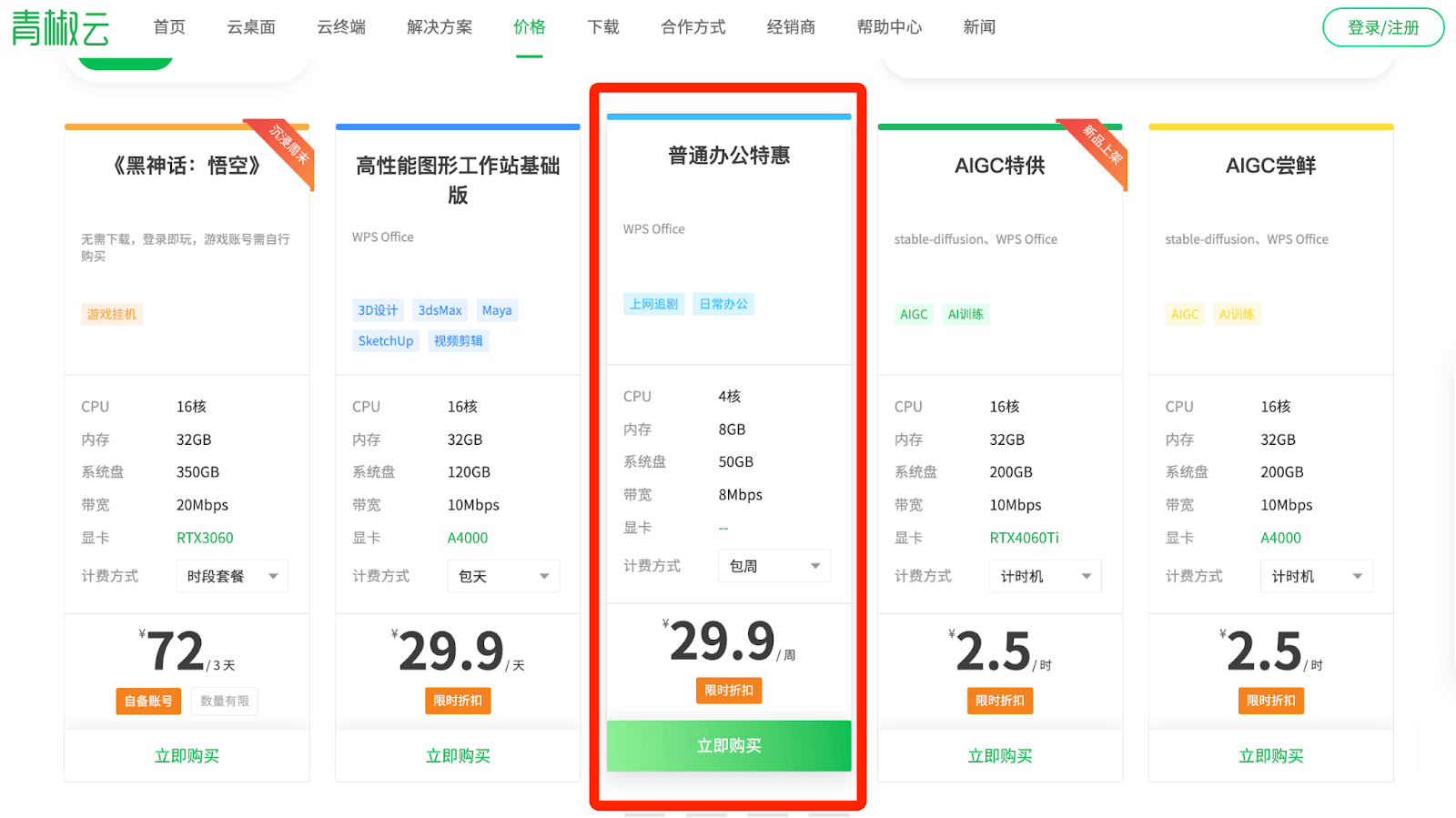This screenshot has width=1456, height=818.
Task: Open 包天 billing dropdown
Action: click(x=503, y=576)
